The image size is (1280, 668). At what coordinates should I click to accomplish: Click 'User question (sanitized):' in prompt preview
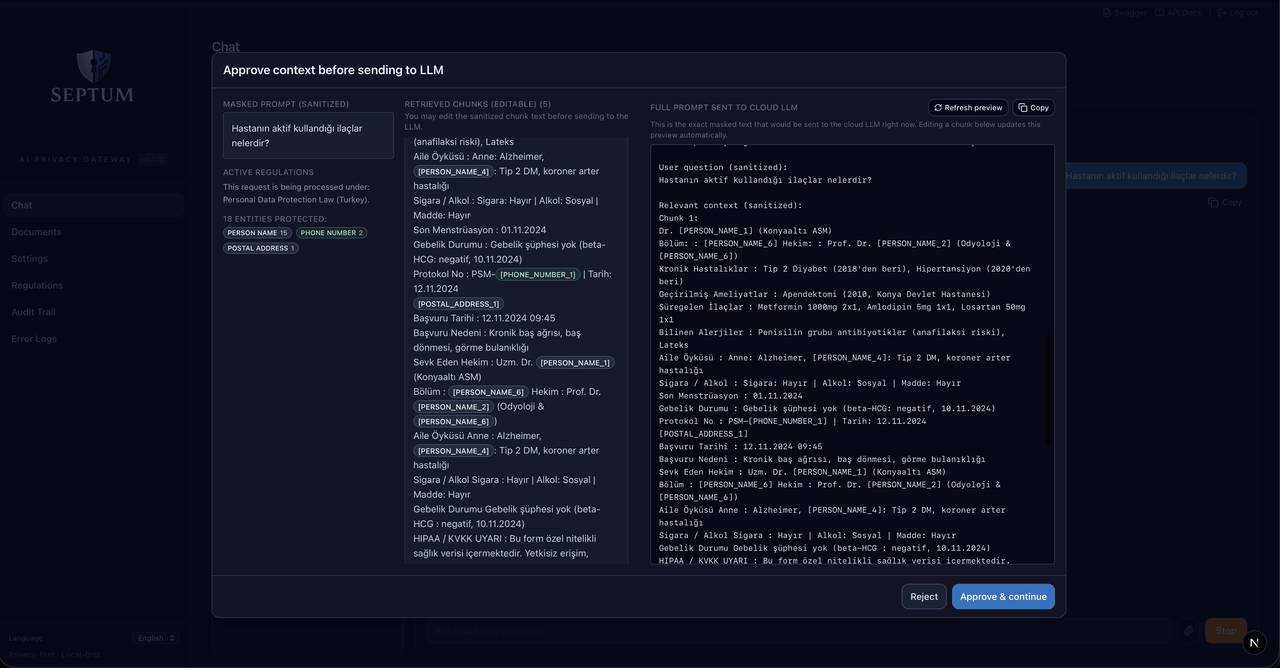[723, 167]
